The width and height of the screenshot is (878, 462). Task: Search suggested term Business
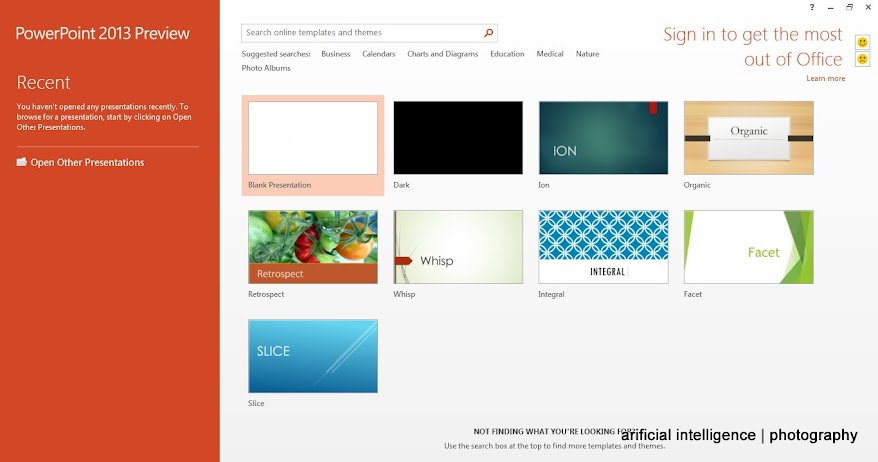[x=335, y=54]
